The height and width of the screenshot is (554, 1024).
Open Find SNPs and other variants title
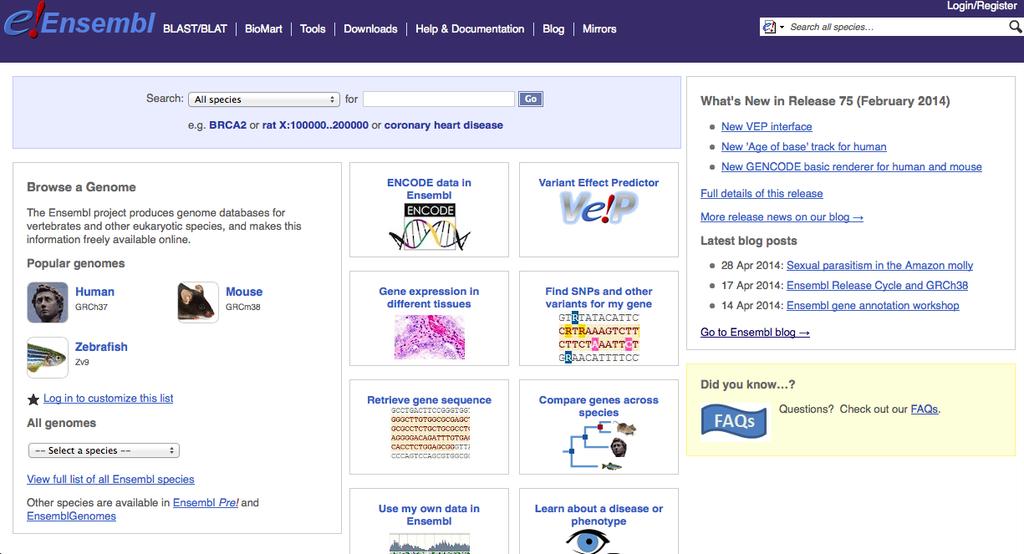pos(599,297)
